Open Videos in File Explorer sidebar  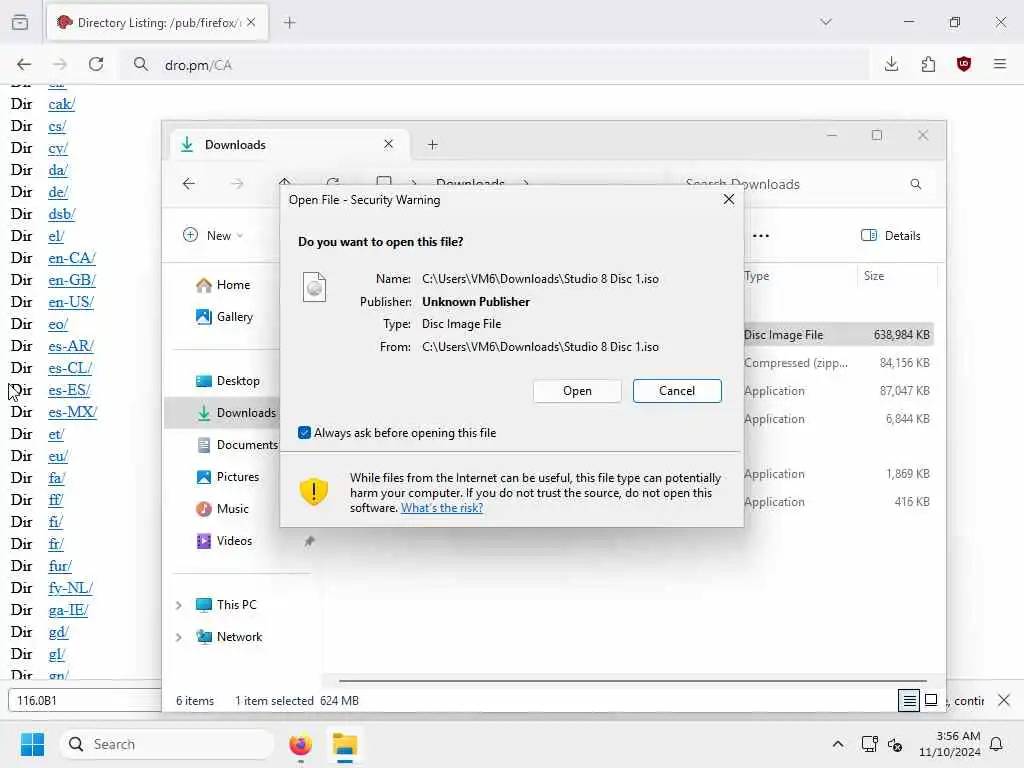pyautogui.click(x=224, y=541)
